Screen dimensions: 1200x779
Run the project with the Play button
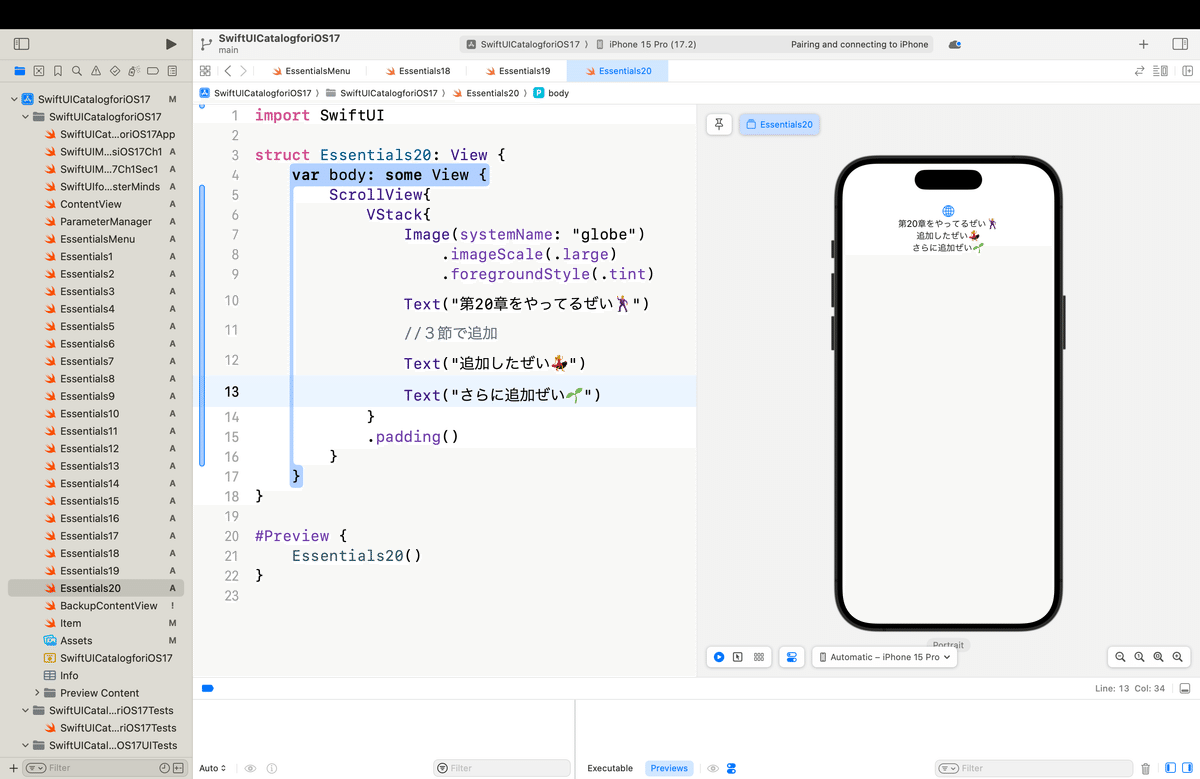pyautogui.click(x=171, y=44)
